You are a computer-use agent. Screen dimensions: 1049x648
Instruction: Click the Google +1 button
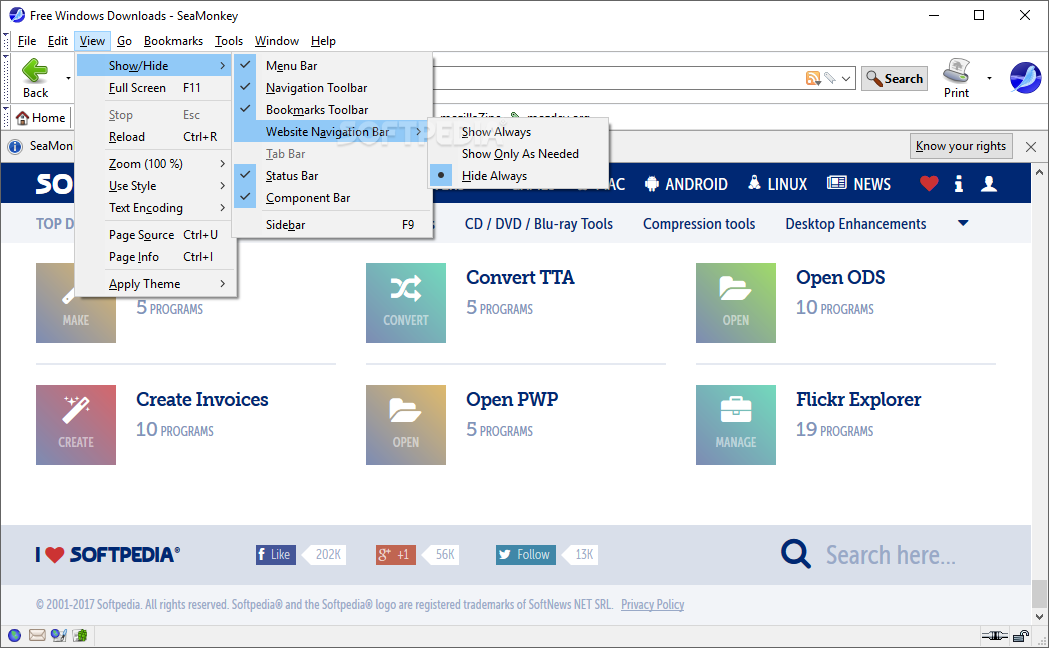(395, 554)
